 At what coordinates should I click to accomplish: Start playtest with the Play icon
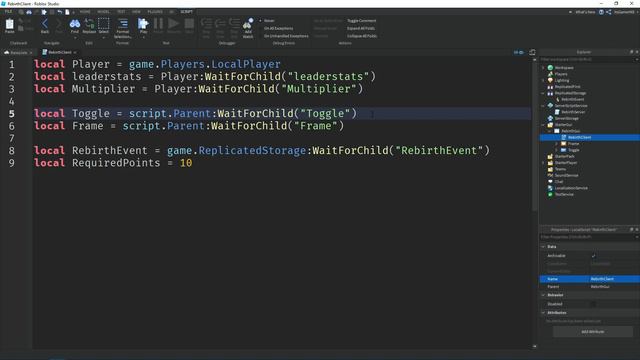143,25
